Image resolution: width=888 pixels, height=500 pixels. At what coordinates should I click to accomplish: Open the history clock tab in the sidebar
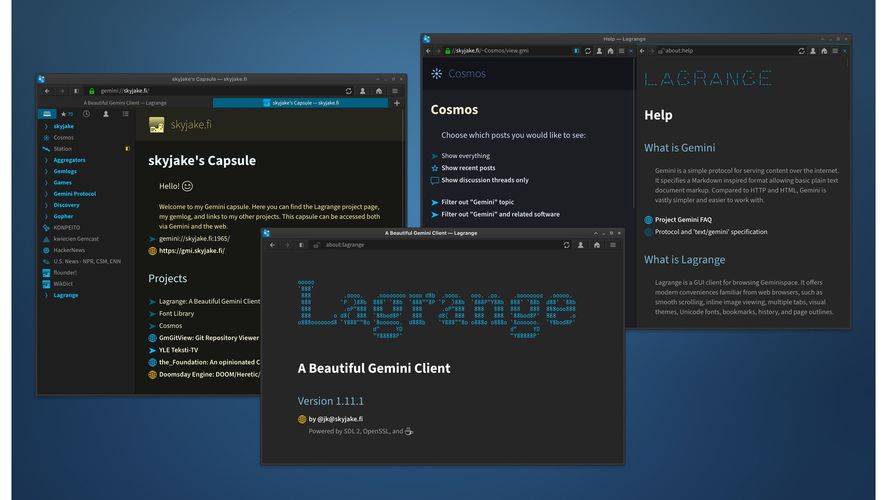click(86, 114)
